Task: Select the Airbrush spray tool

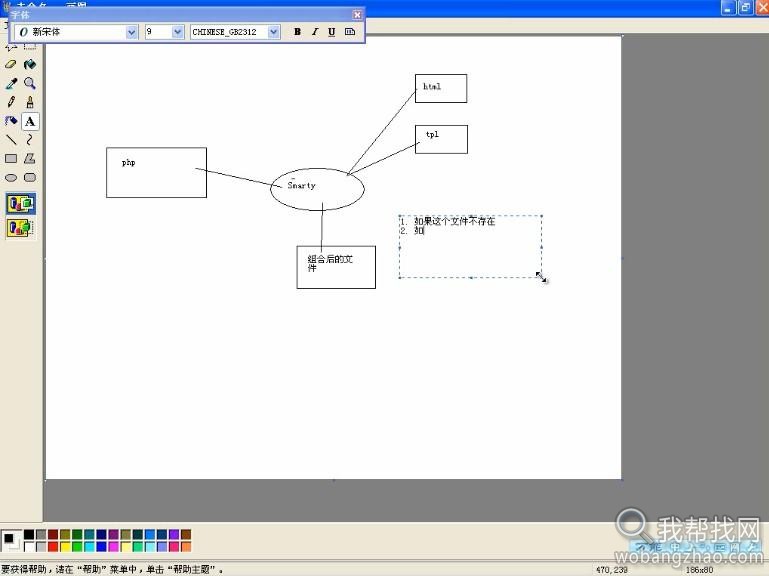Action: point(11,121)
